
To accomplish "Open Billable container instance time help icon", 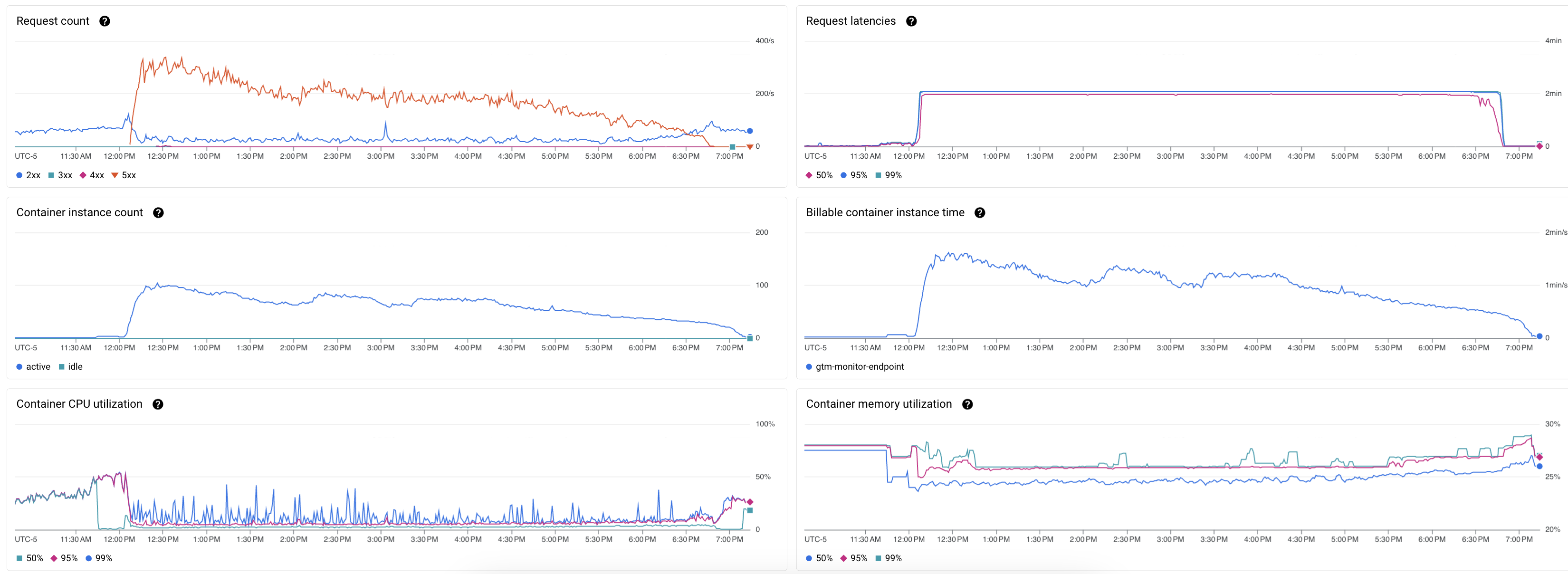I will coord(980,213).
